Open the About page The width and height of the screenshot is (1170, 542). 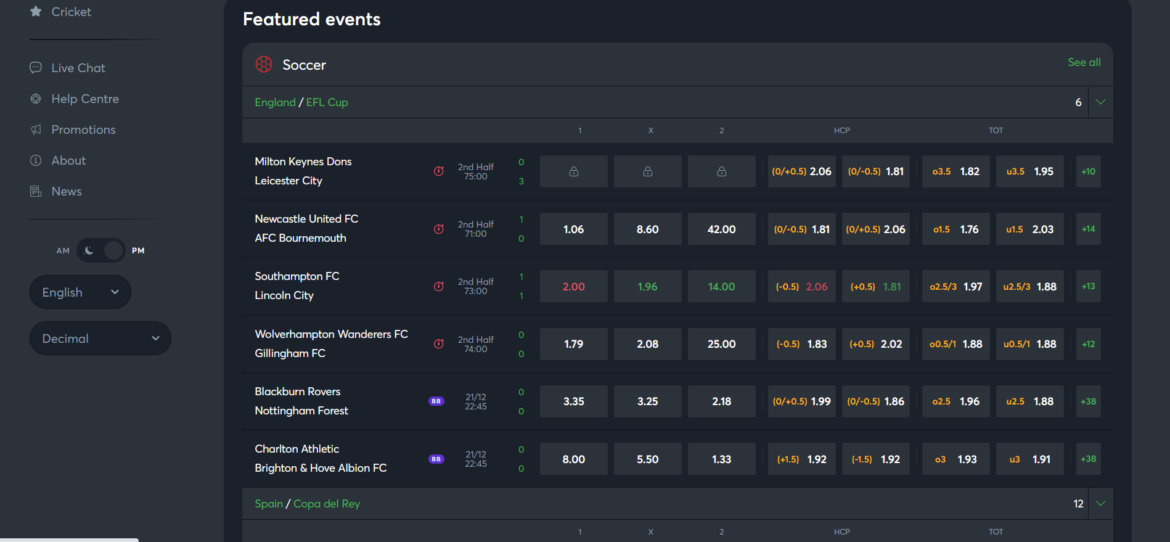tap(69, 161)
